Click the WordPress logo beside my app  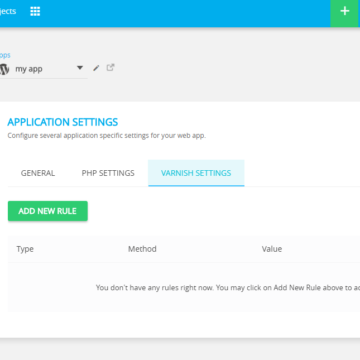click(x=4, y=69)
